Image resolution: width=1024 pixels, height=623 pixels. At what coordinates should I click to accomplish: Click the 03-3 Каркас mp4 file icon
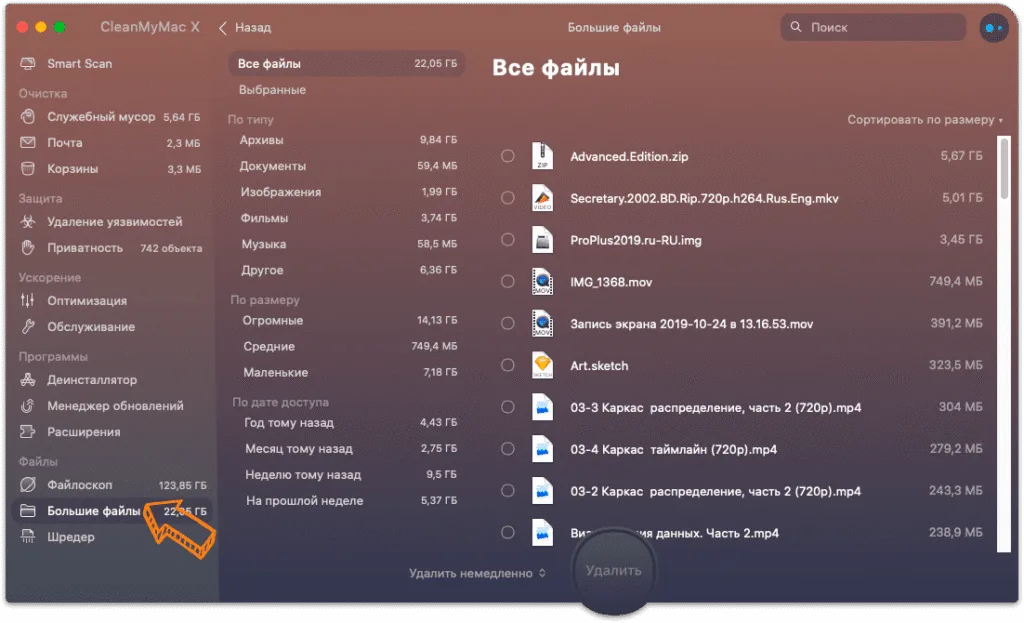coord(542,407)
